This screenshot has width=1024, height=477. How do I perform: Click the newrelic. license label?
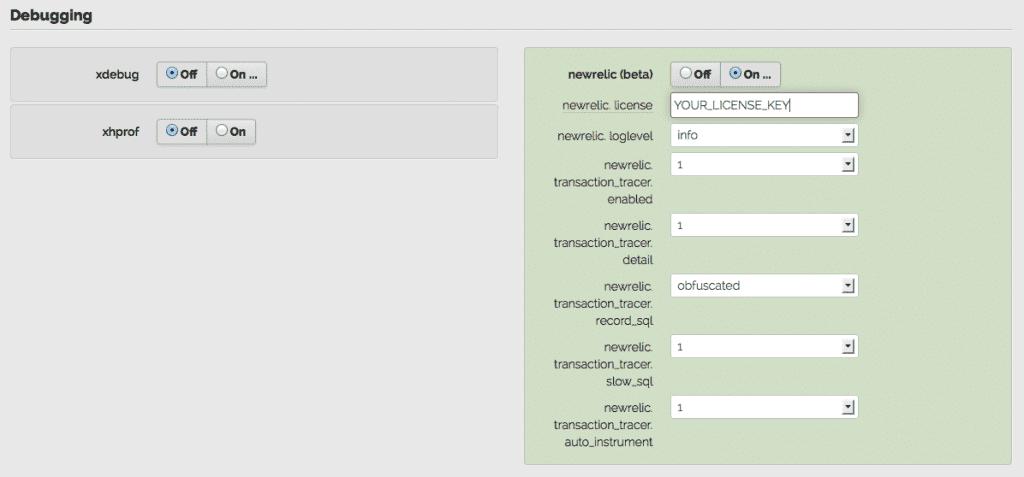pyautogui.click(x=608, y=105)
